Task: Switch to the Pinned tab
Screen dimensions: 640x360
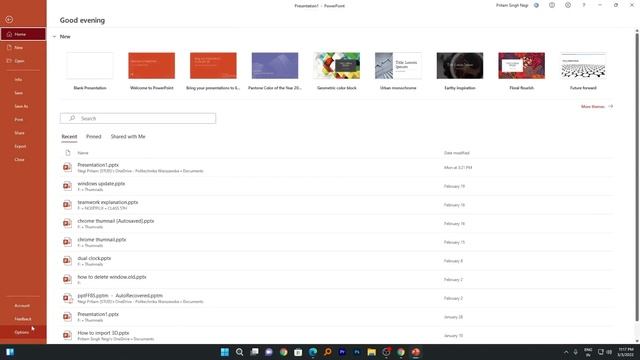Action: pyautogui.click(x=93, y=137)
